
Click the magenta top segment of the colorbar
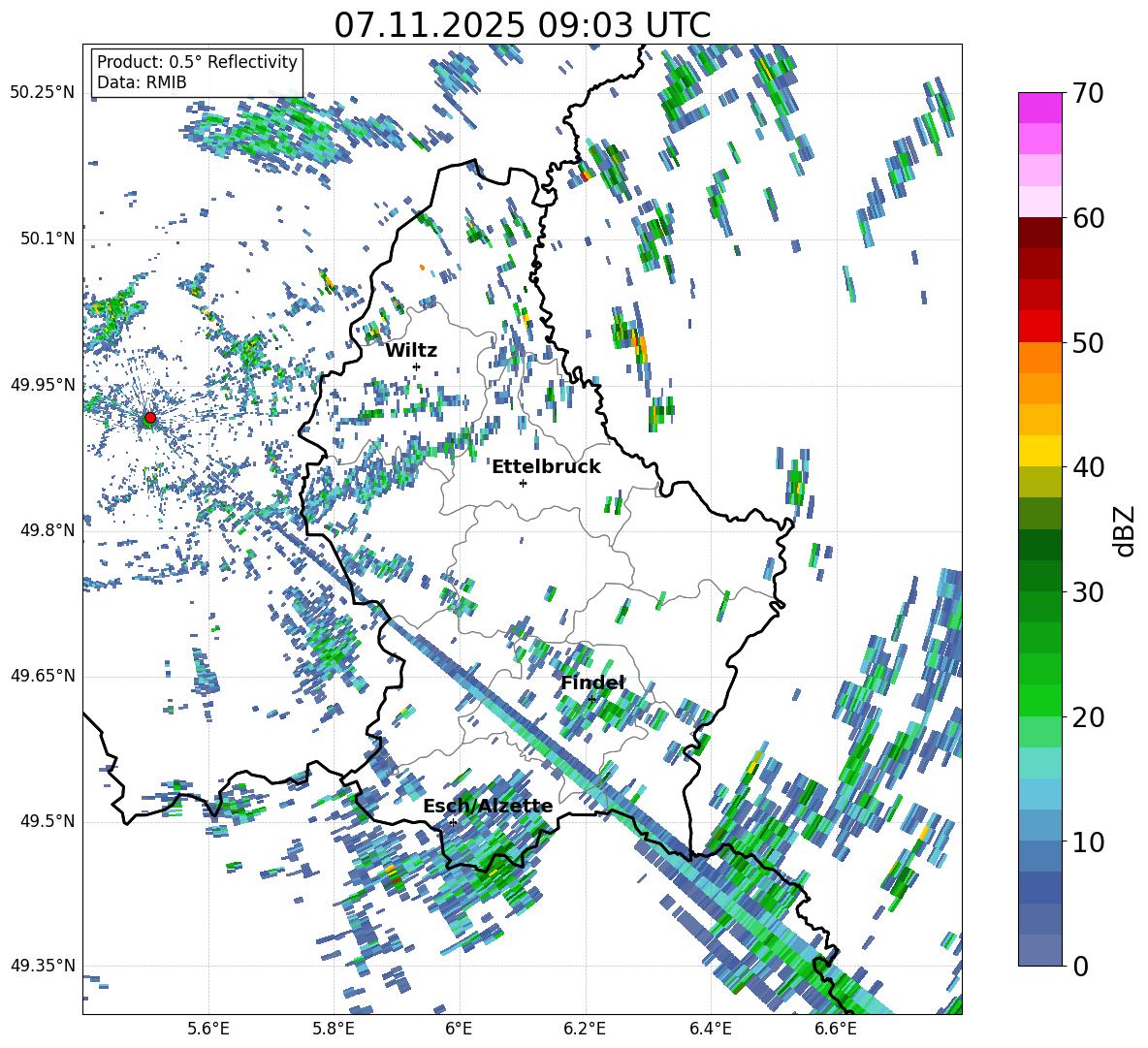[x=1039, y=108]
